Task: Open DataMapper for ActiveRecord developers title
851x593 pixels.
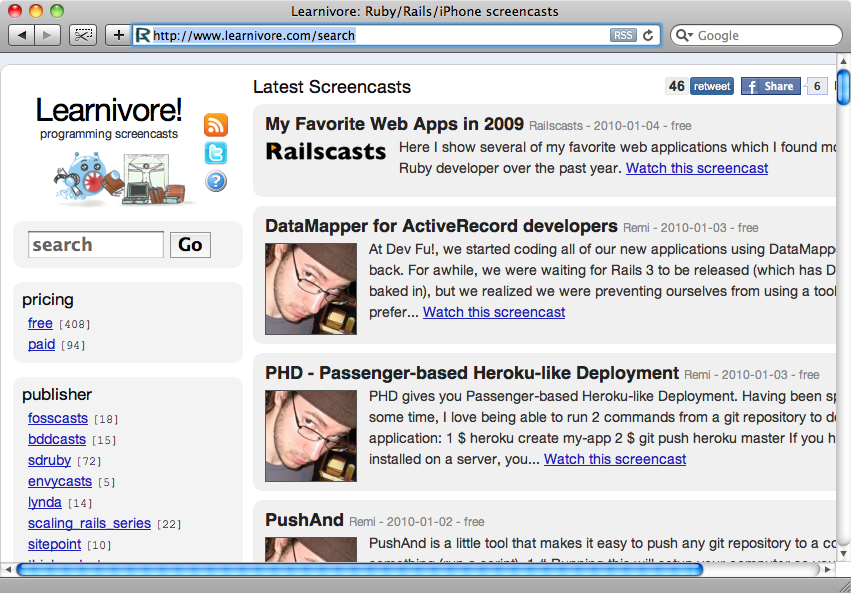Action: [441, 226]
